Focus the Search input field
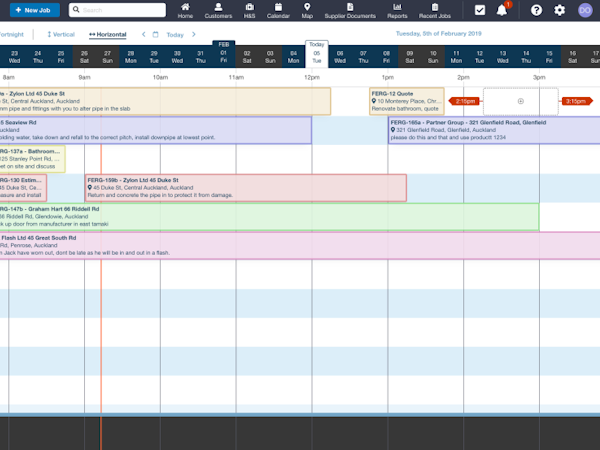This screenshot has height=450, width=600. point(117,10)
